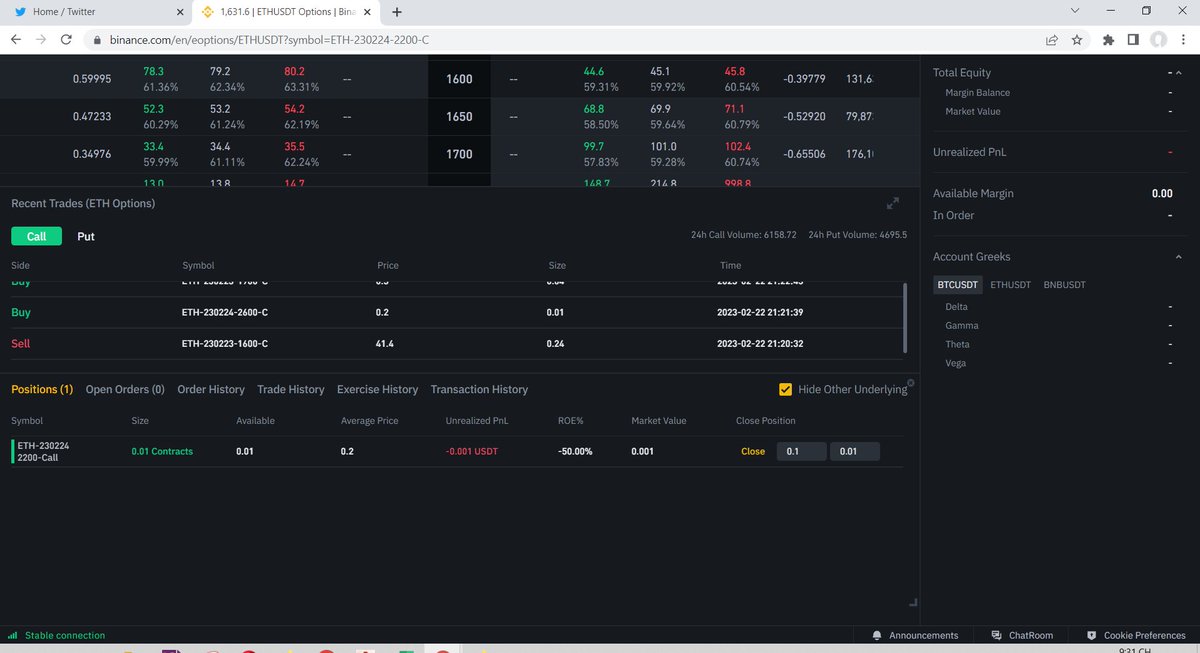
Task: Click the Time column header in Recent Trades
Action: (731, 266)
